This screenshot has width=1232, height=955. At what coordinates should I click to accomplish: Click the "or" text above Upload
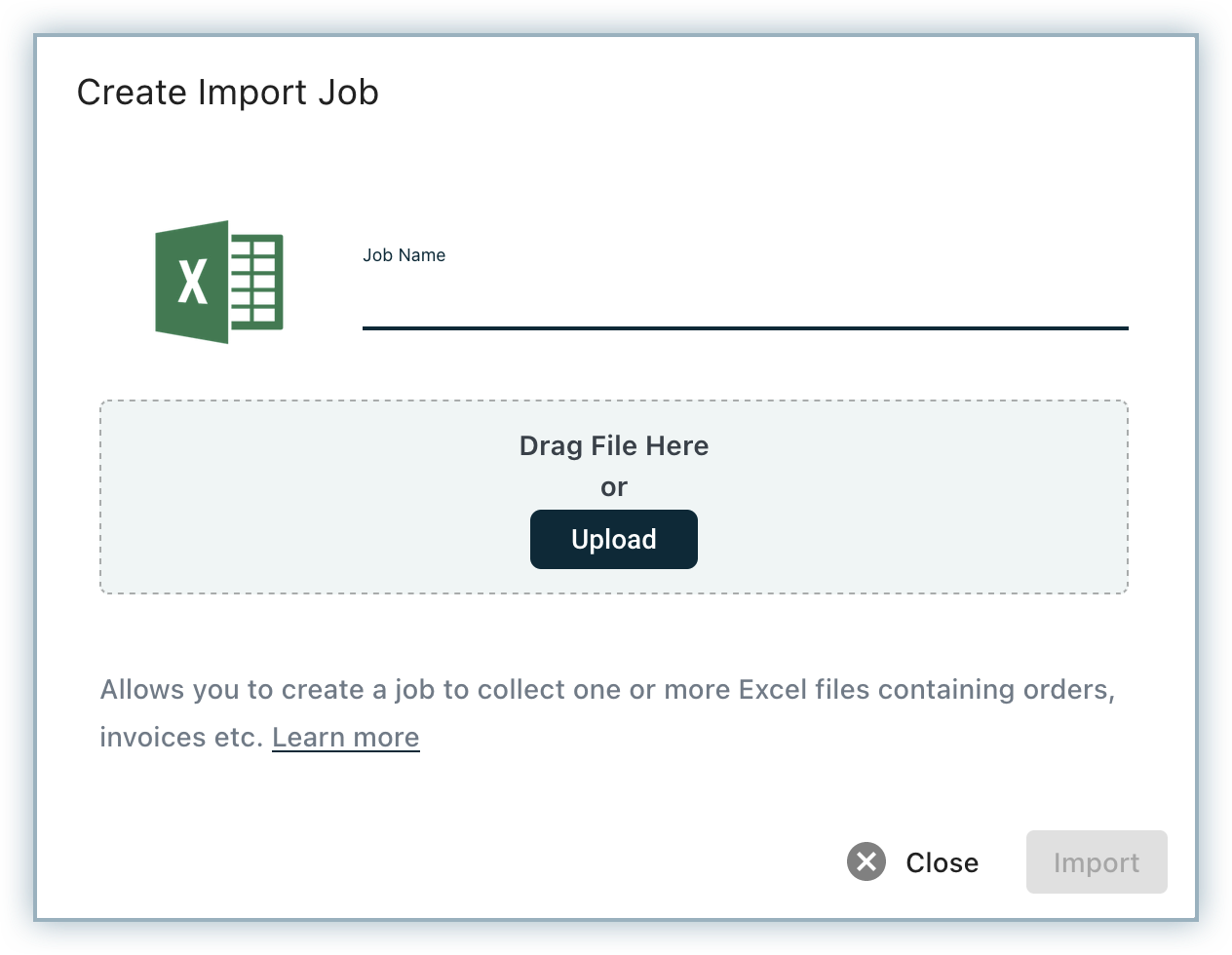(613, 487)
